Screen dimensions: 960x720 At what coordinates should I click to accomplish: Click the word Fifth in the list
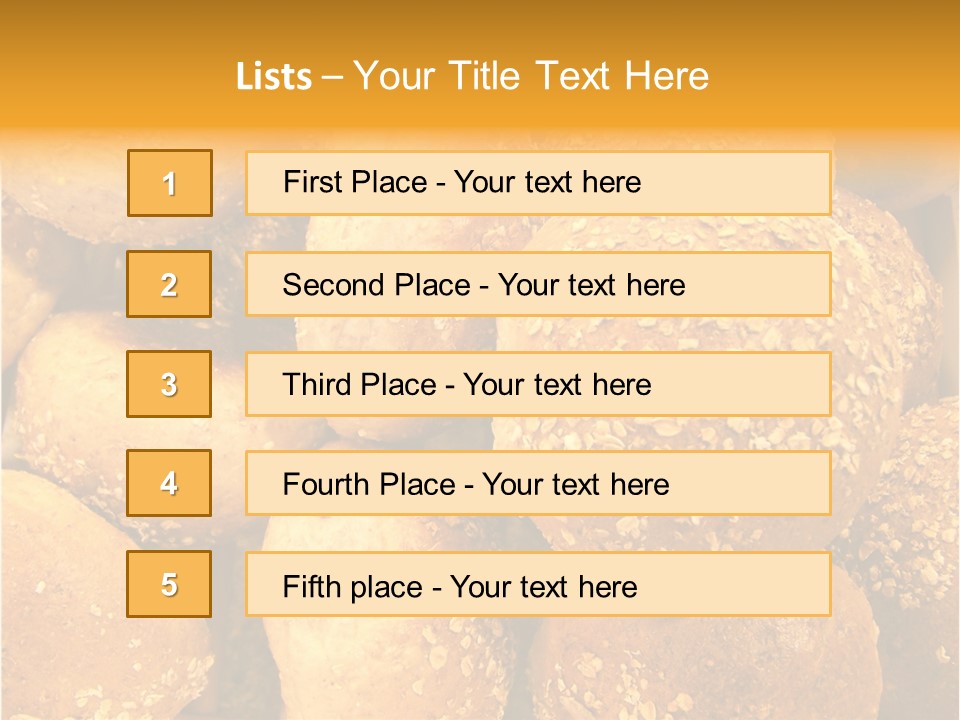pos(312,586)
